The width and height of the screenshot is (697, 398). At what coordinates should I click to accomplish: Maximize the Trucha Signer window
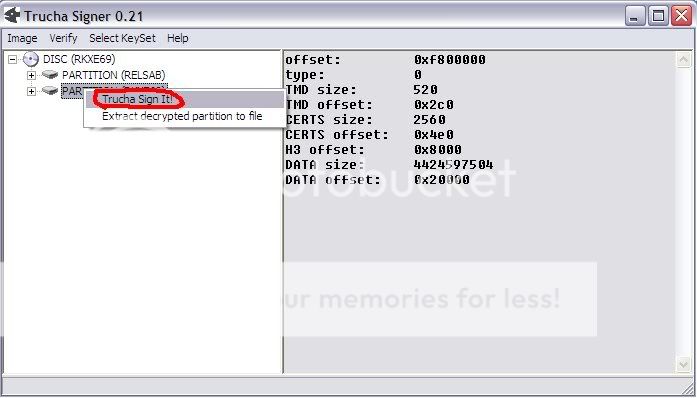pyautogui.click(x=658, y=16)
